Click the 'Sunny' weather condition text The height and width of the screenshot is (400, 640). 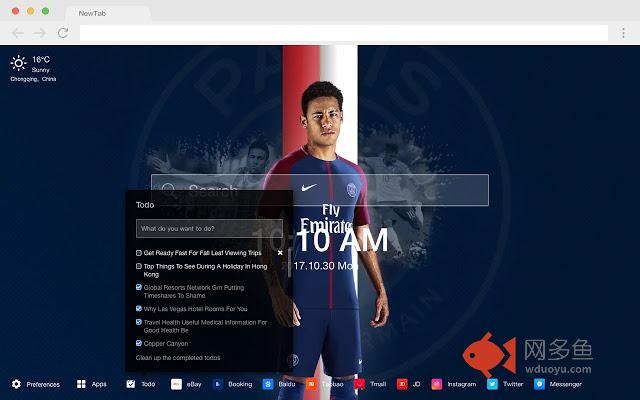[40, 70]
